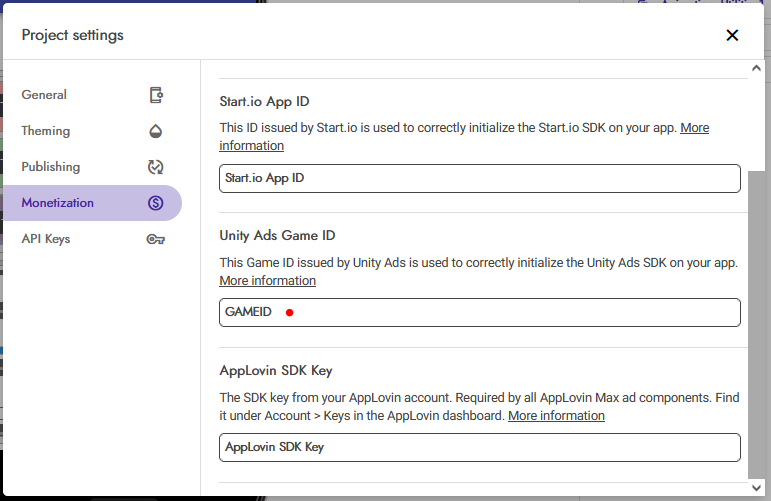Click the scrollbar down arrow
Viewport: 771px width, 501px height.
tap(756, 488)
